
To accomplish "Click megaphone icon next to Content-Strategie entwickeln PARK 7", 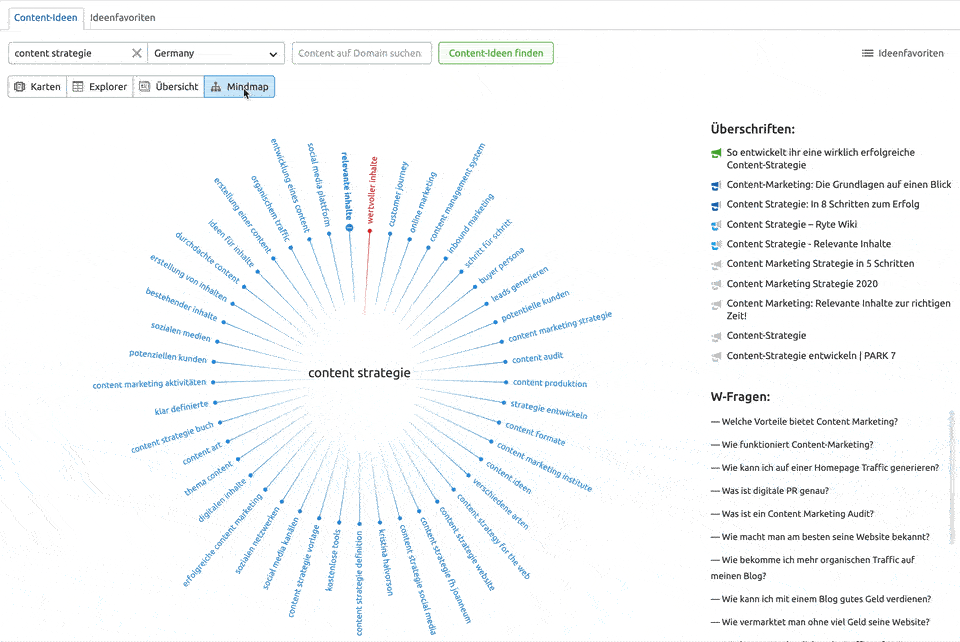I will pos(716,356).
